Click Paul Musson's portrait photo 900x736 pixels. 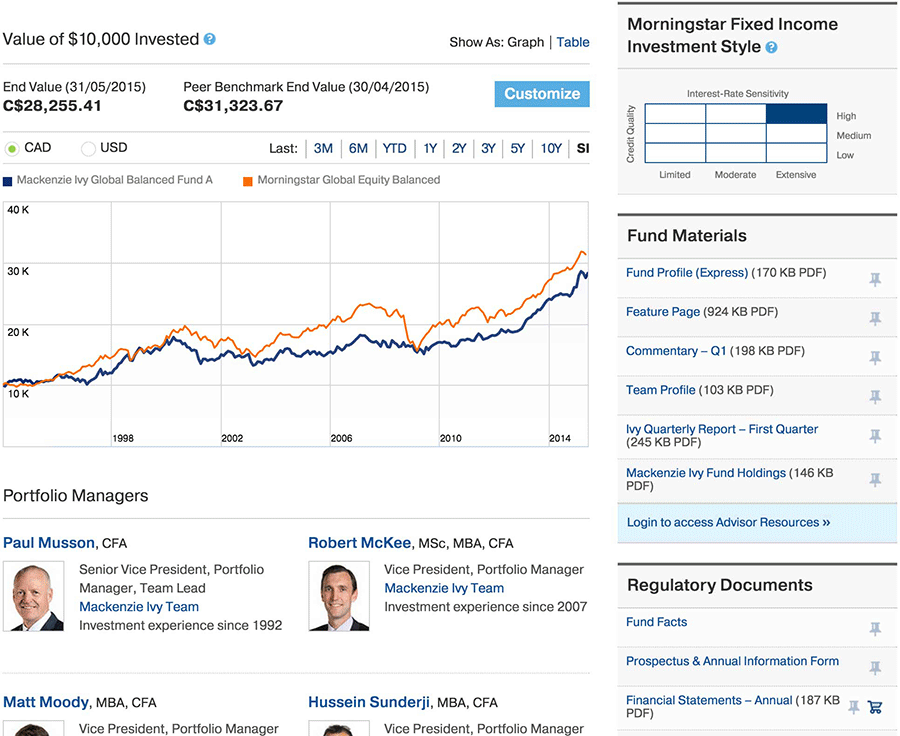pos(33,596)
